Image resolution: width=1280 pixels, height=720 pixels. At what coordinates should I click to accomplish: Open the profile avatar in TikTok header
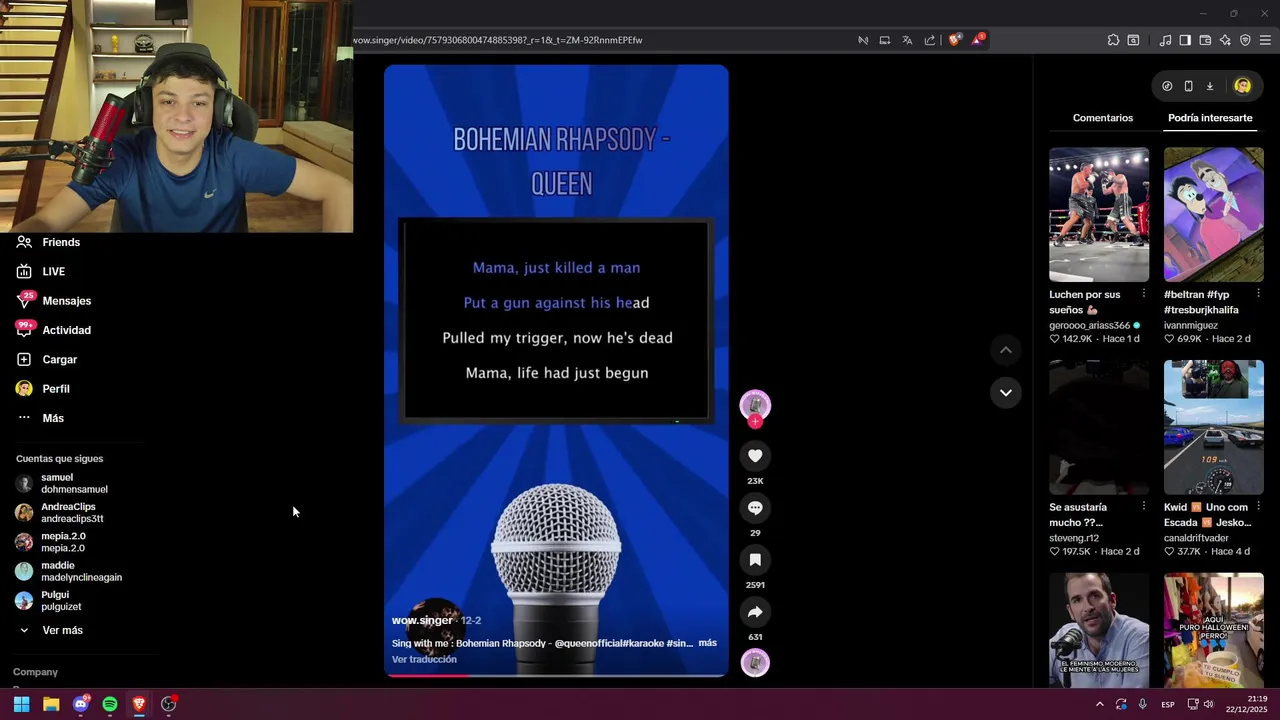1243,86
